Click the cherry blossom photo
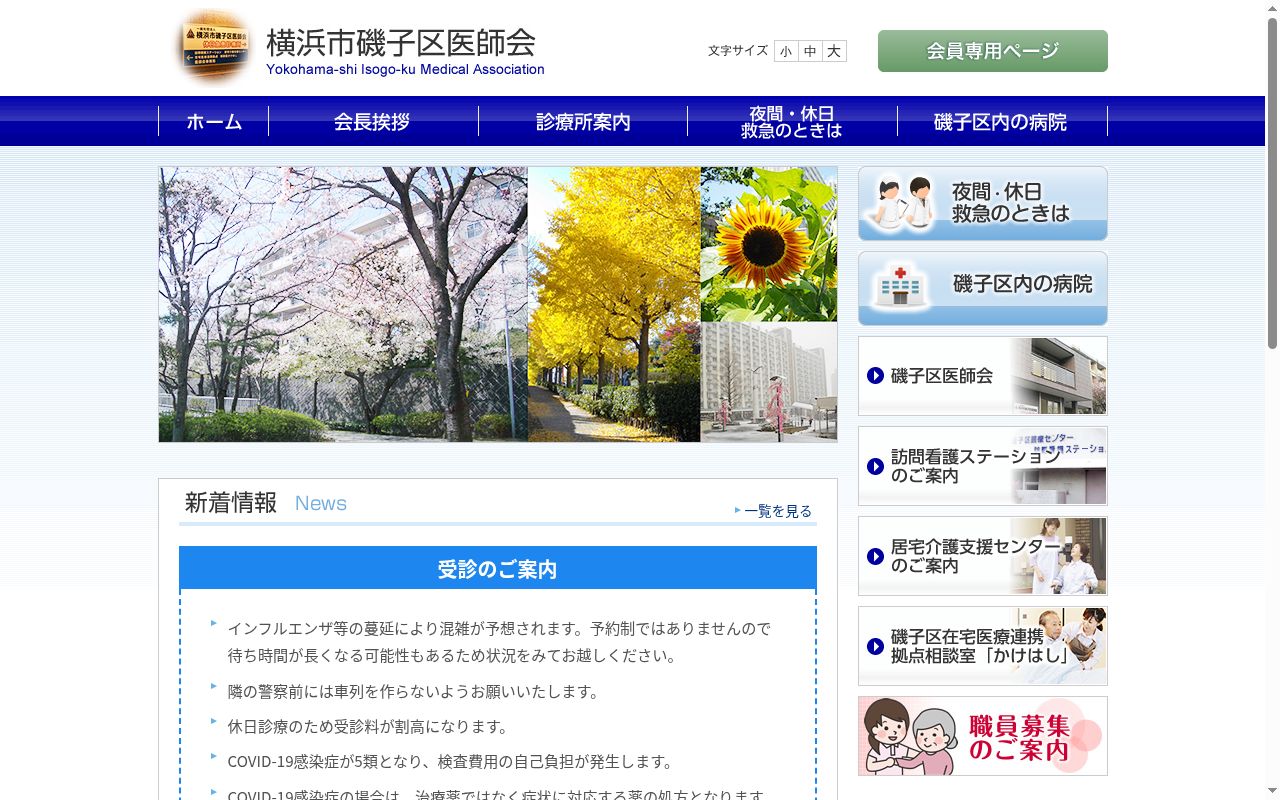This screenshot has height=800, width=1280. click(343, 304)
